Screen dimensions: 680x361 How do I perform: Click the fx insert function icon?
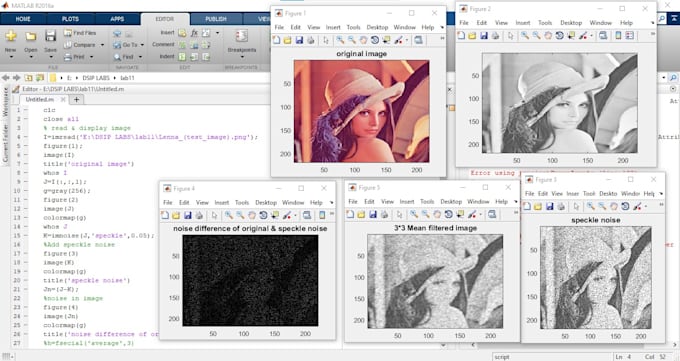pyautogui.click(x=194, y=33)
